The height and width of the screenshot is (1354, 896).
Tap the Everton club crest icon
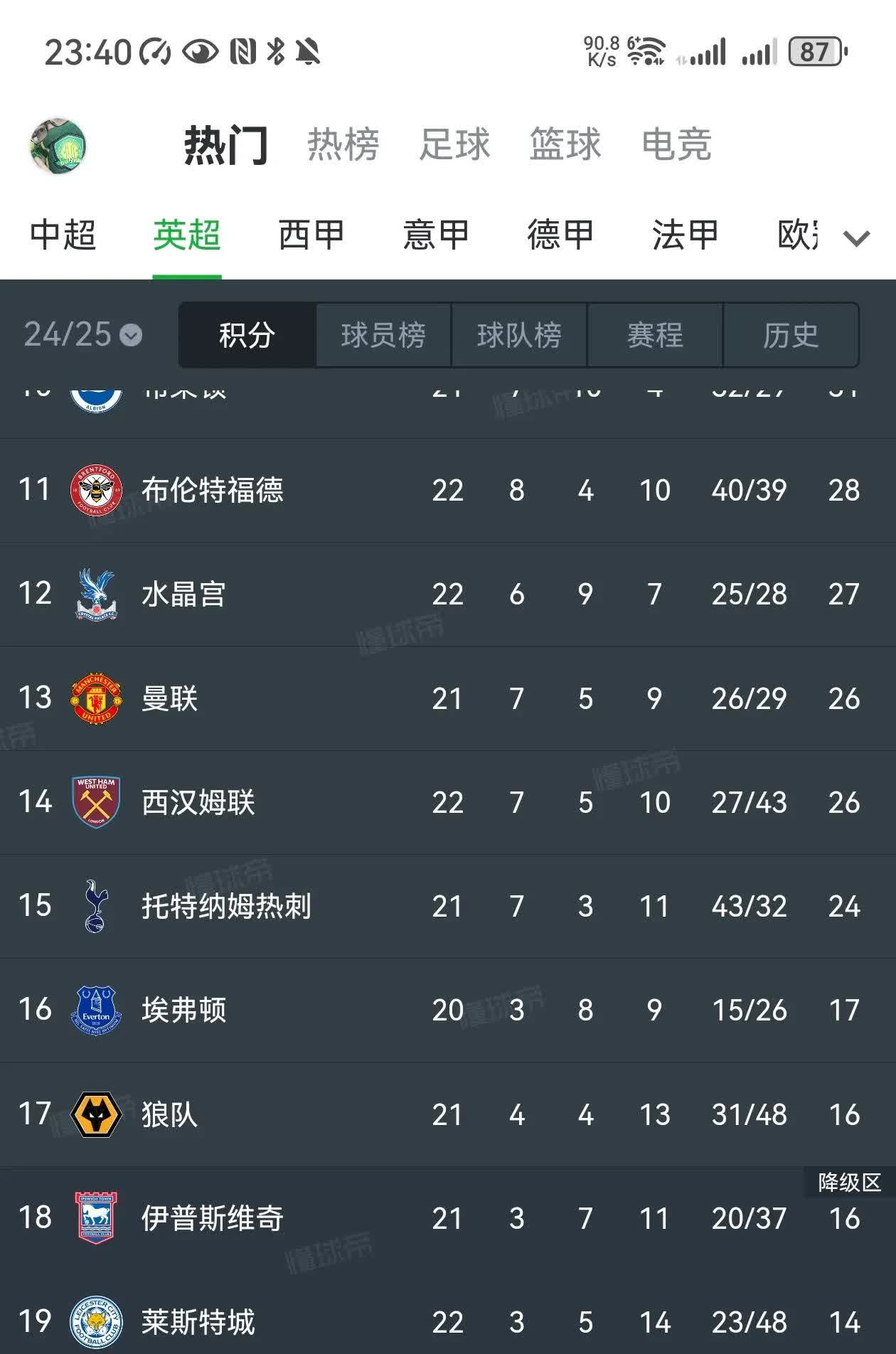[96, 1010]
